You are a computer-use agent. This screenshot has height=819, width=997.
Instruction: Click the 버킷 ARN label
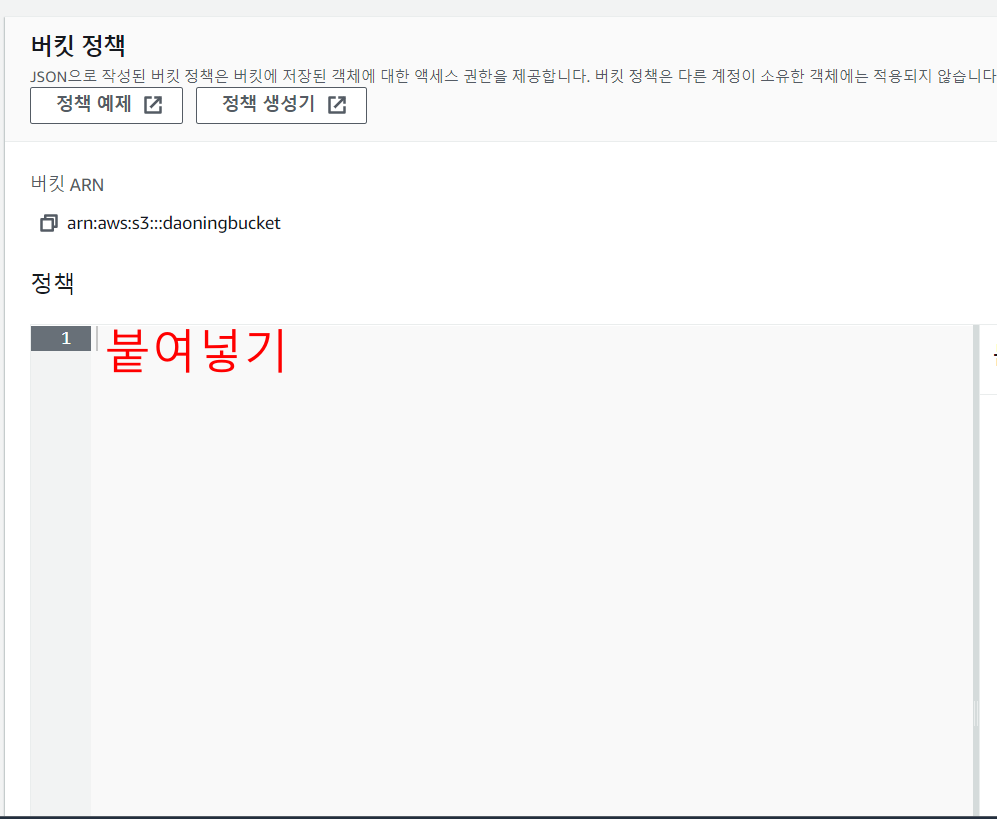67,184
